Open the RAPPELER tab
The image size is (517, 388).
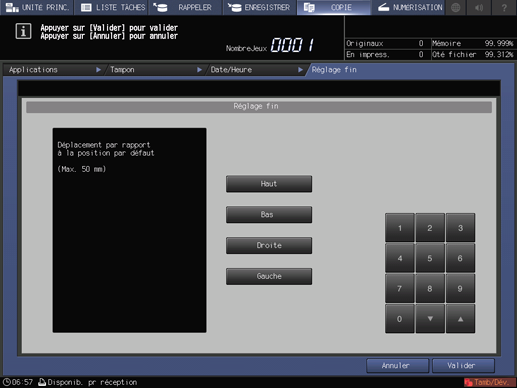[185, 7]
